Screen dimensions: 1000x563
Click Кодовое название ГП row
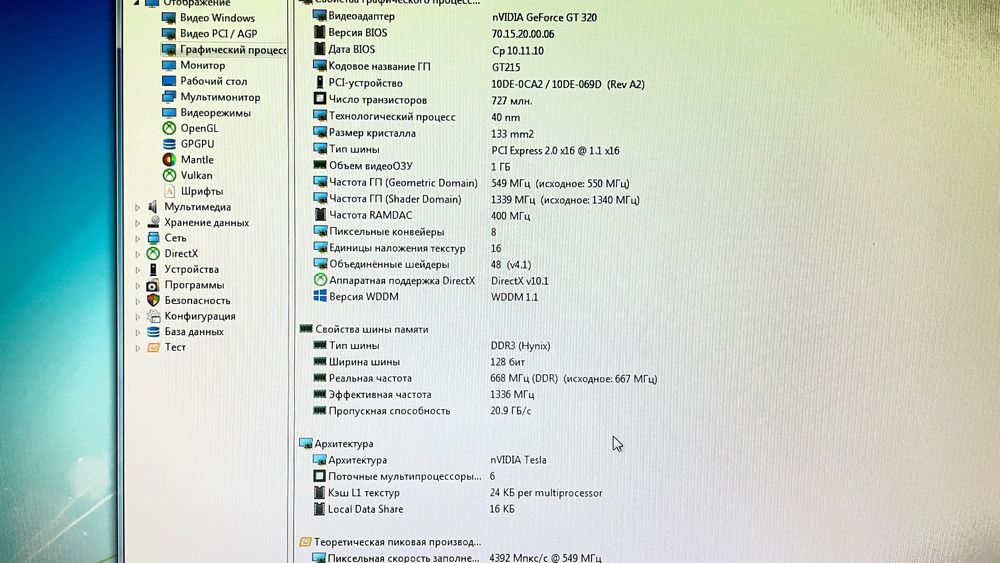click(417, 66)
